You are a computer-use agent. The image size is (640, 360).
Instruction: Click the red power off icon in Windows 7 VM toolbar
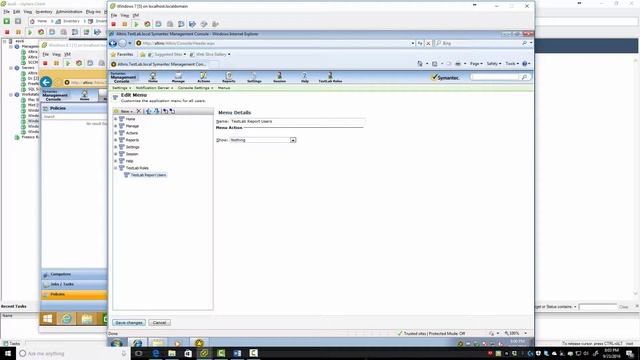coord(114,24)
